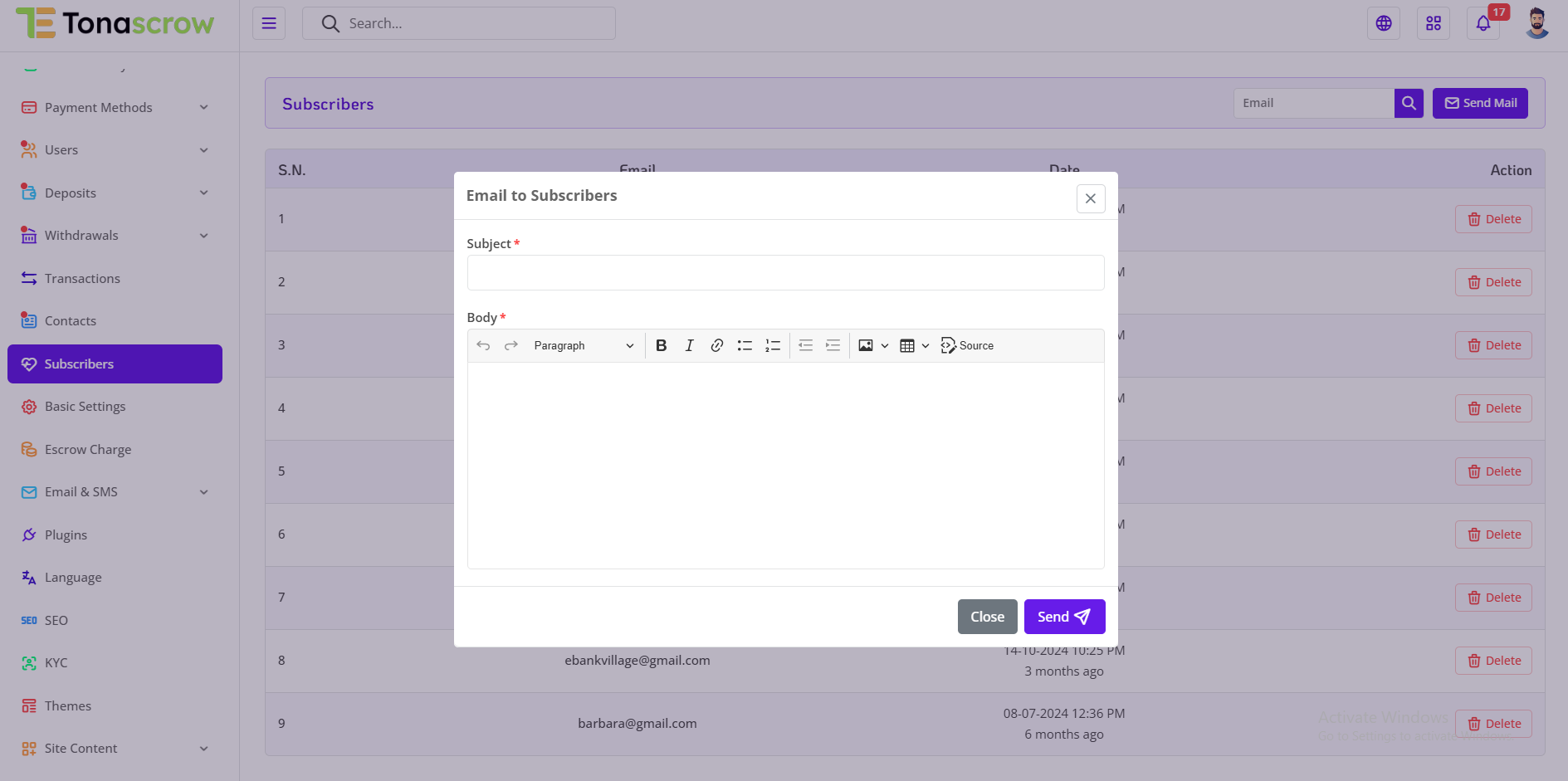Open the notifications bell
This screenshot has height=781, width=1568.
(1483, 23)
